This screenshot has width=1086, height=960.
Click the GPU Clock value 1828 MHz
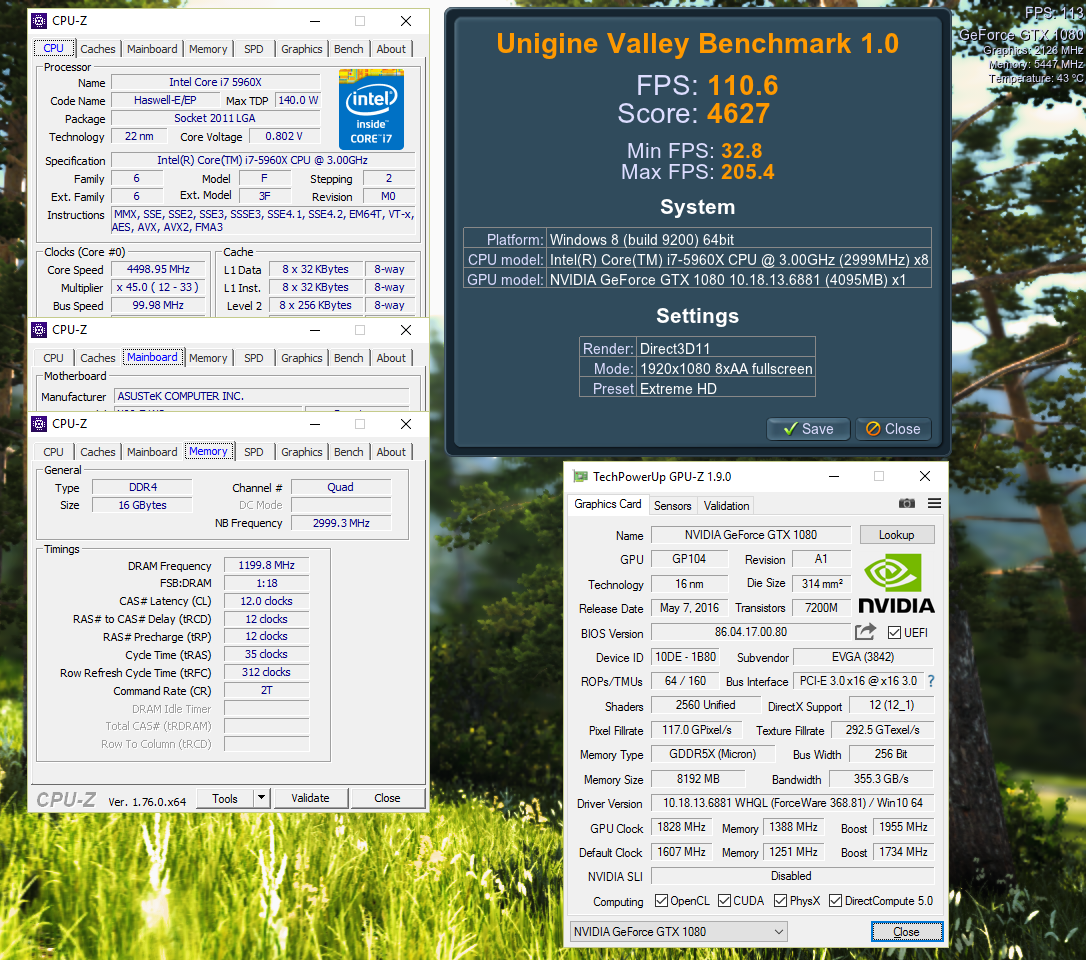click(681, 827)
